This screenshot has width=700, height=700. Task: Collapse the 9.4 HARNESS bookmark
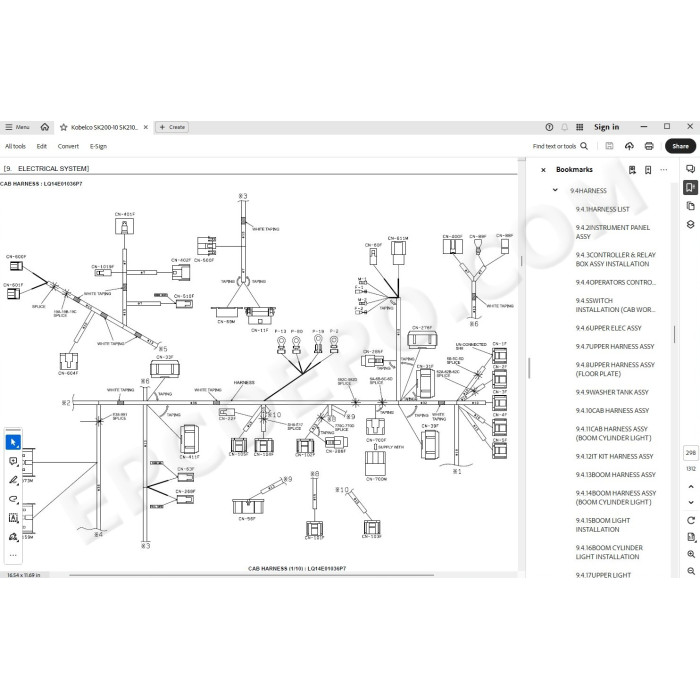pos(555,190)
